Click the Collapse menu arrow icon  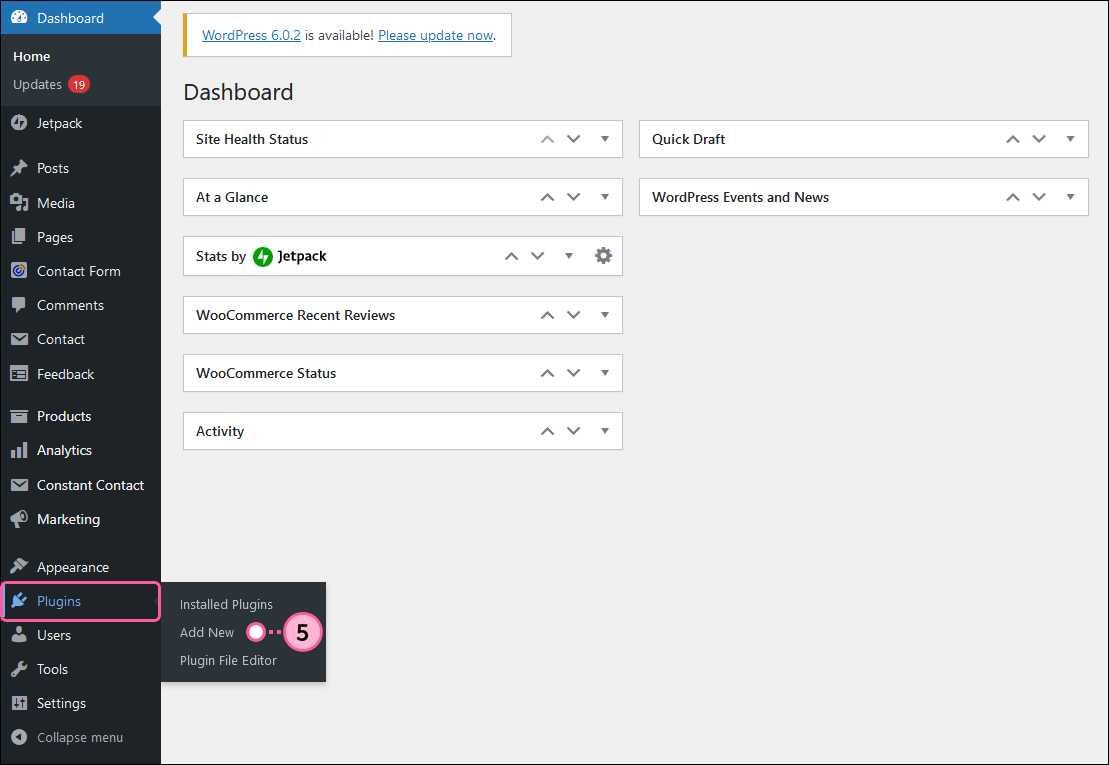click(19, 737)
